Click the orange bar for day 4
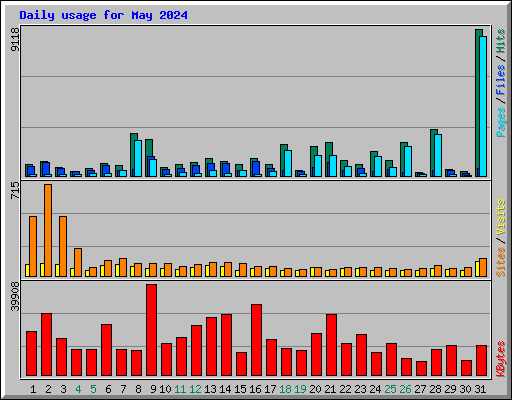Screen dimensions: 512x400 pos(78,262)
